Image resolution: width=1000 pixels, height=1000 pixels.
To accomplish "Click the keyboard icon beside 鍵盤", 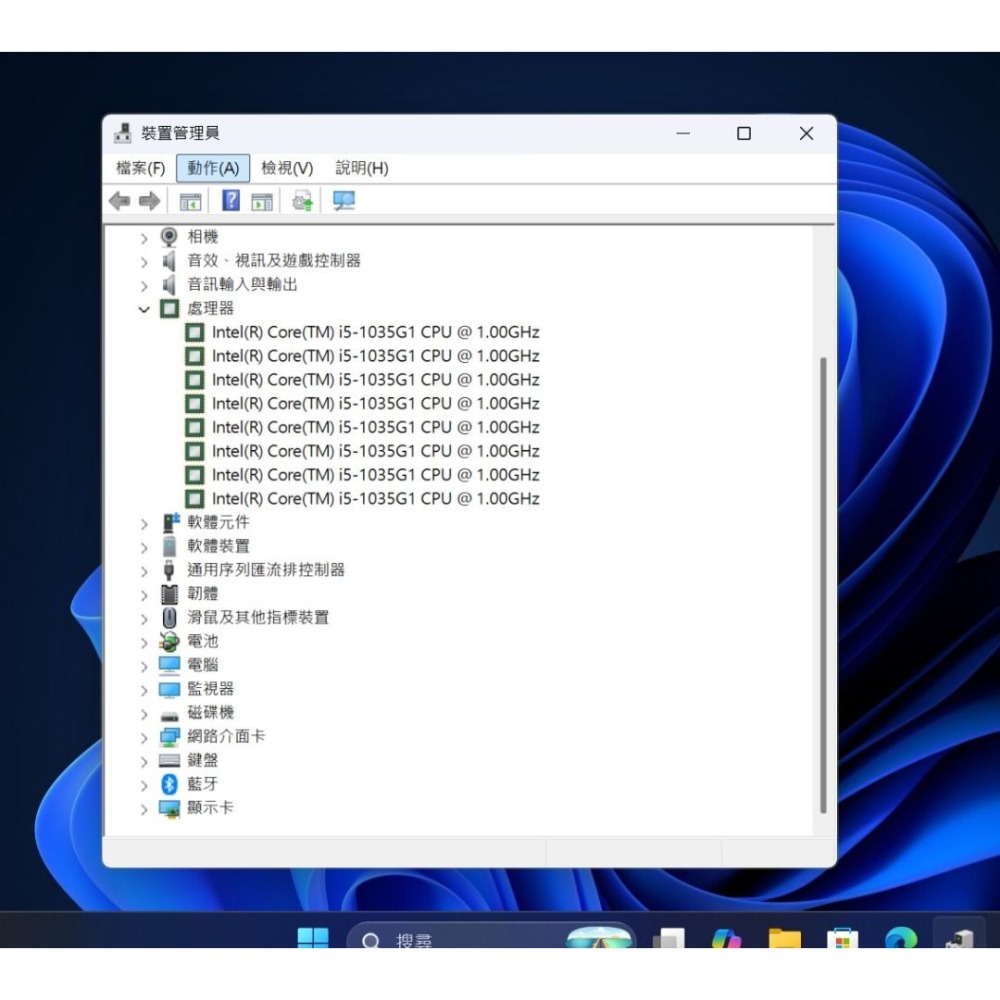I will [169, 760].
